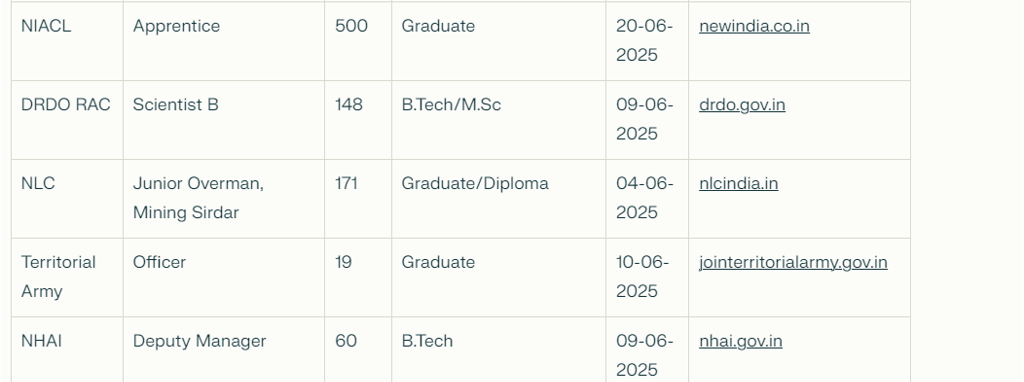Click the B.Tech/M.Sc qualification cell

[498, 120]
